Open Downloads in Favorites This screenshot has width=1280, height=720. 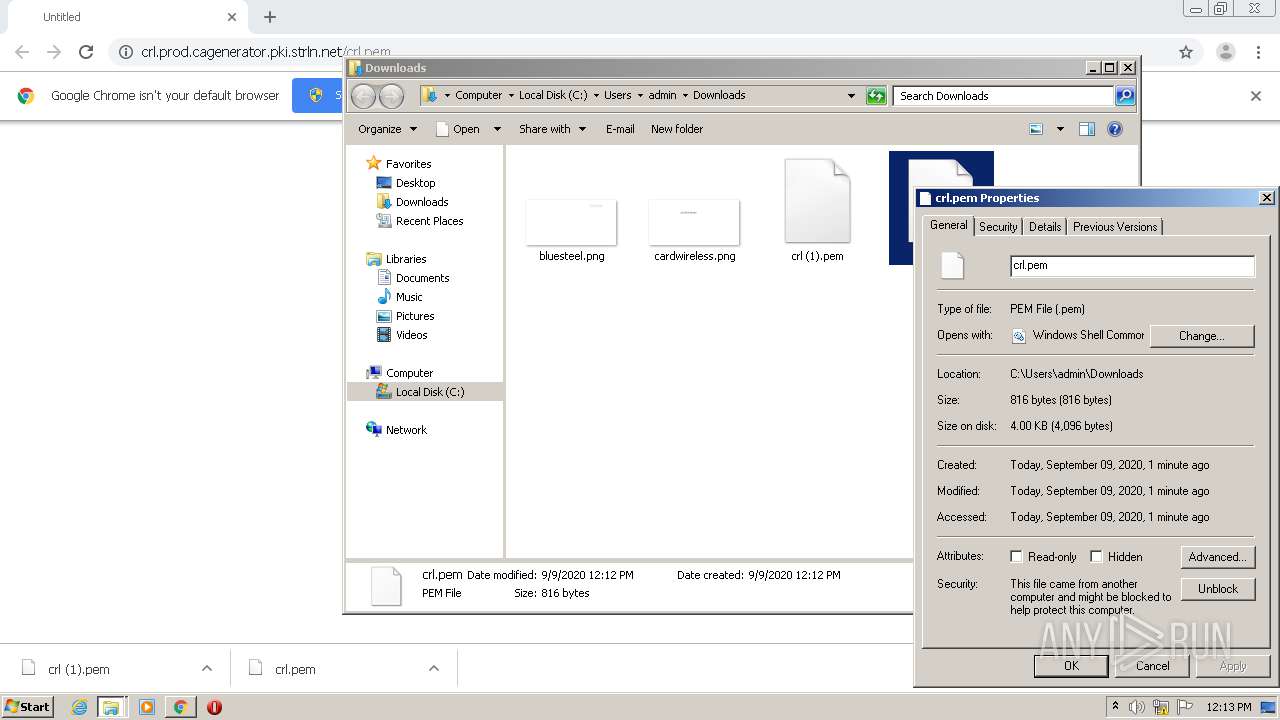tap(421, 202)
